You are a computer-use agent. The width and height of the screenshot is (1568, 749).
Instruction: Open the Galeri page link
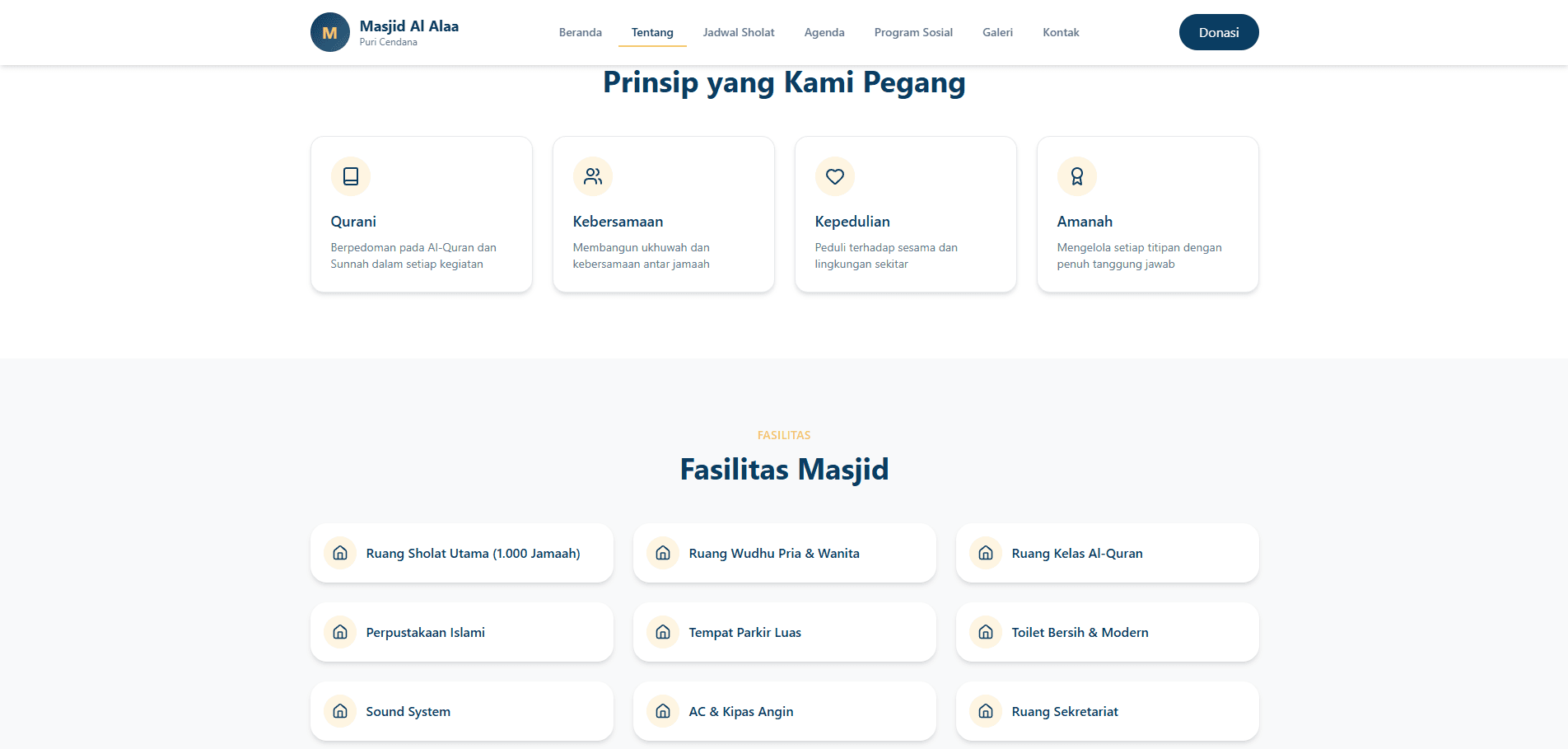(997, 33)
